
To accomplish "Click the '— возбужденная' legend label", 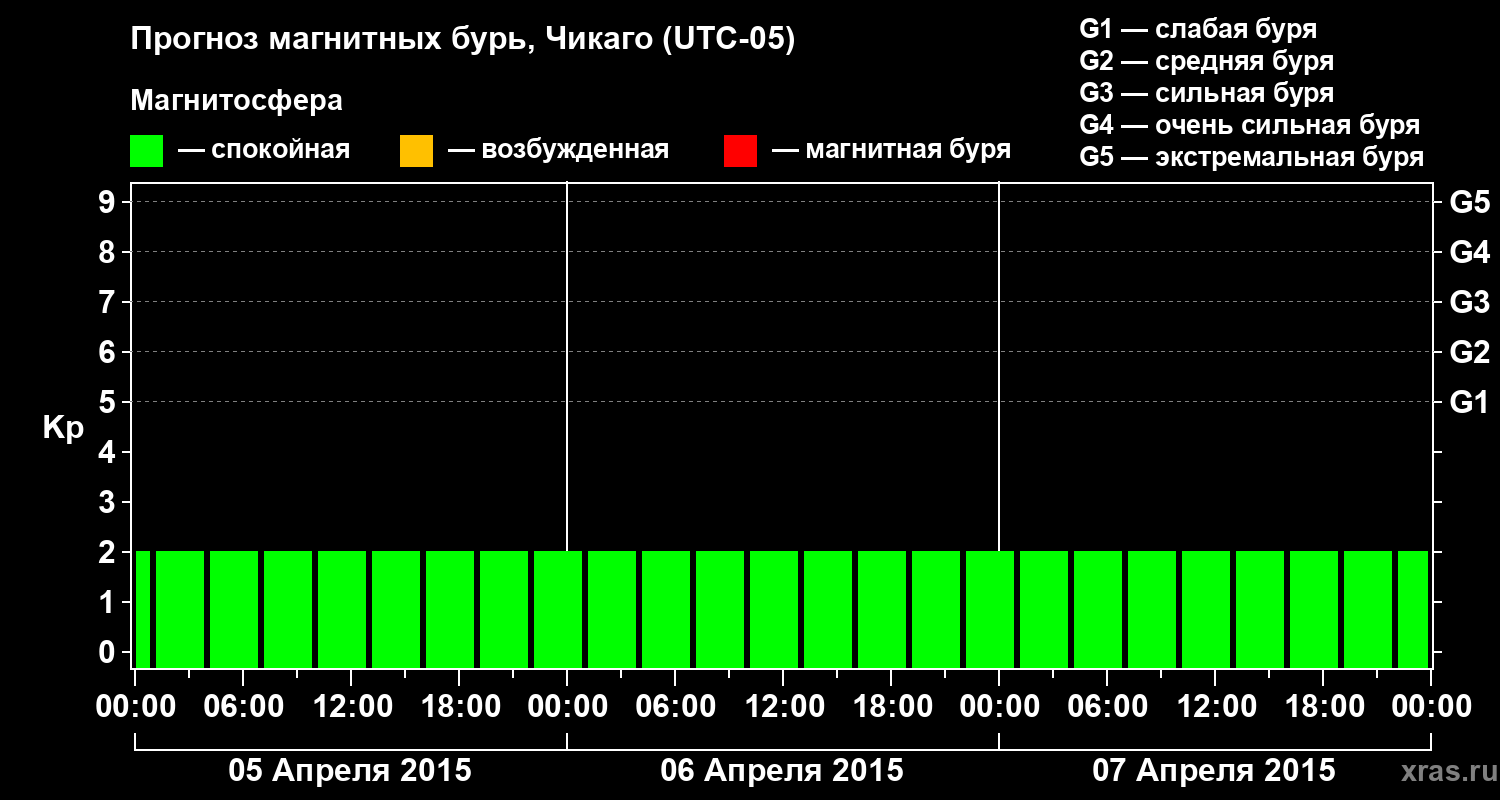I will click(558, 151).
